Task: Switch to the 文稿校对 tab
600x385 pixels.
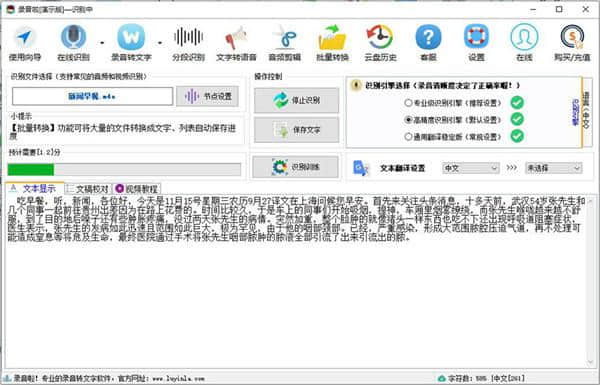Action: (x=88, y=189)
